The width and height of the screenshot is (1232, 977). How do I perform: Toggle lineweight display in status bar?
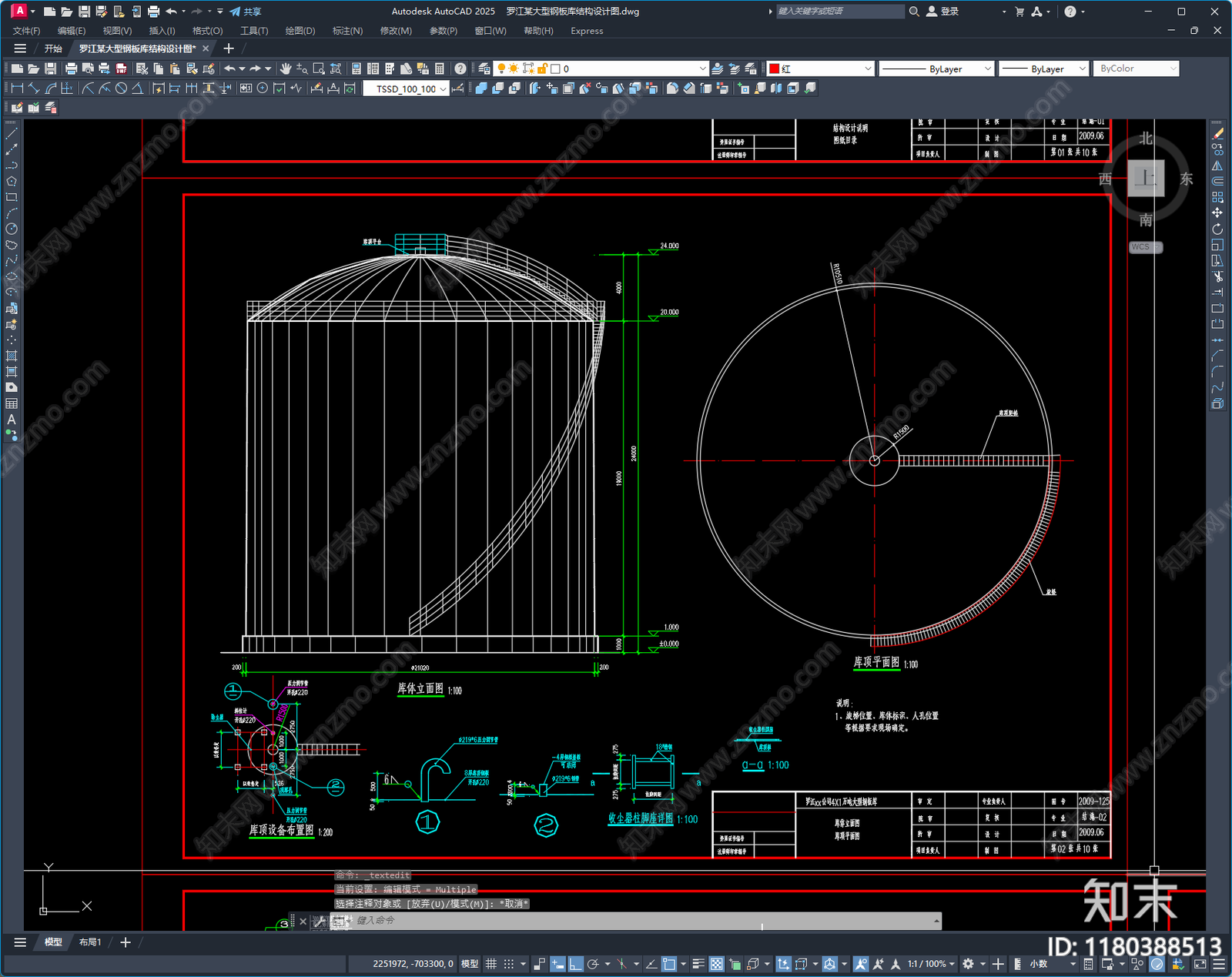click(698, 964)
